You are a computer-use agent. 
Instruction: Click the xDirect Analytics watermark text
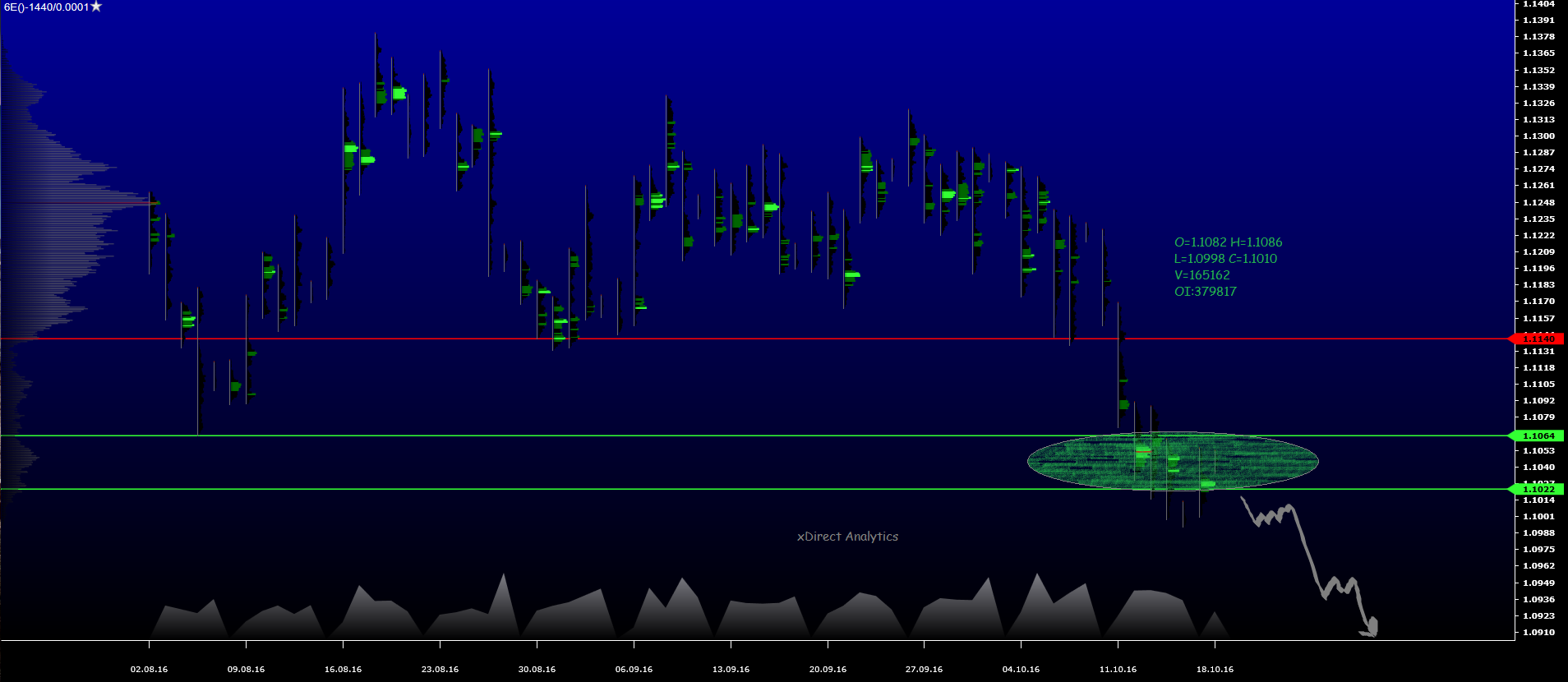pos(847,537)
